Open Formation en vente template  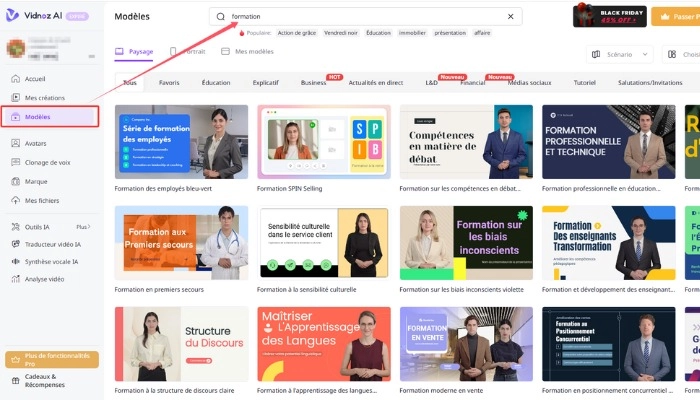pos(466,344)
